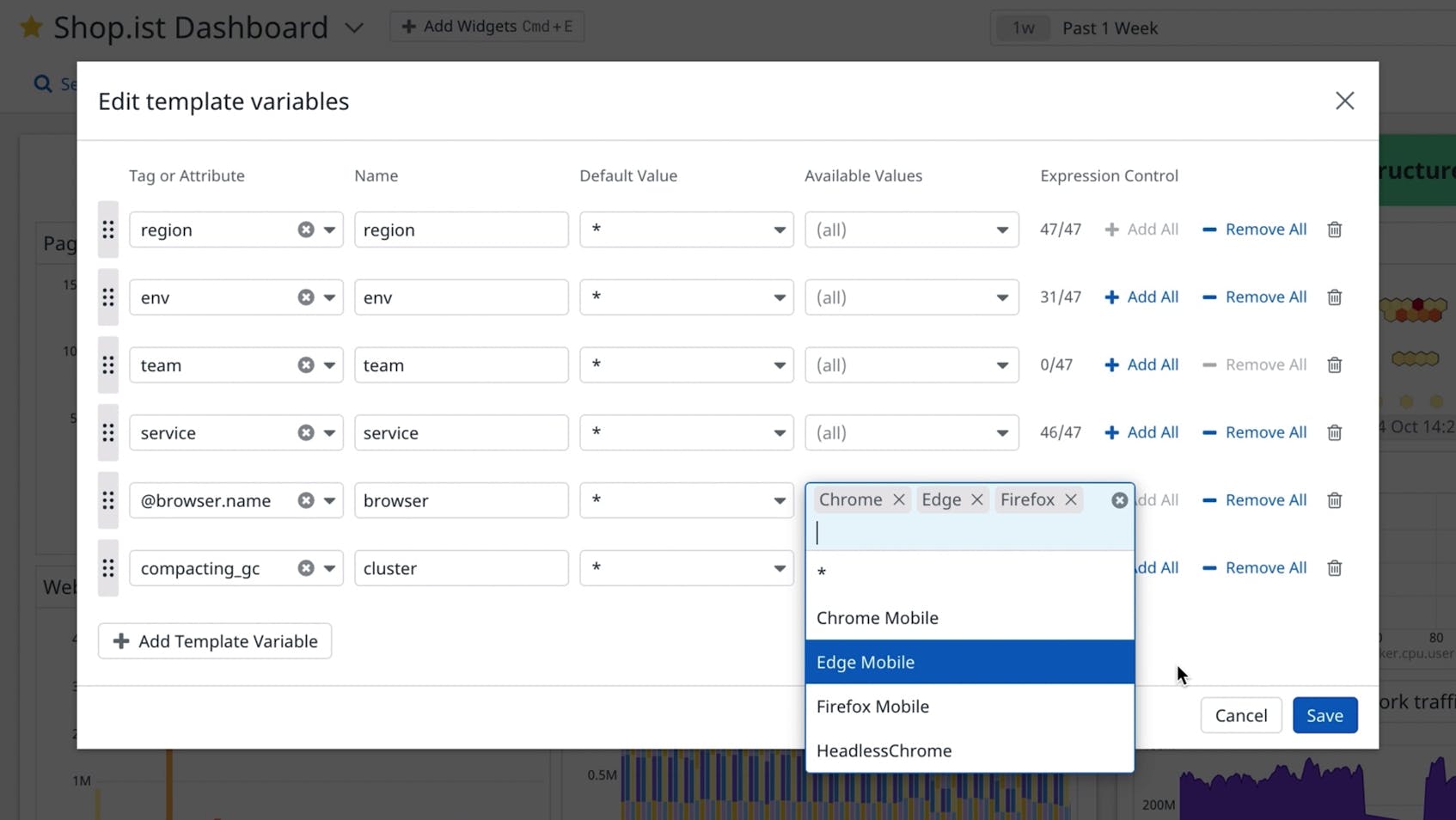Screen dimensions: 1456x820
Task: Open the Past 1 Week time range selector
Action: [x=1110, y=28]
